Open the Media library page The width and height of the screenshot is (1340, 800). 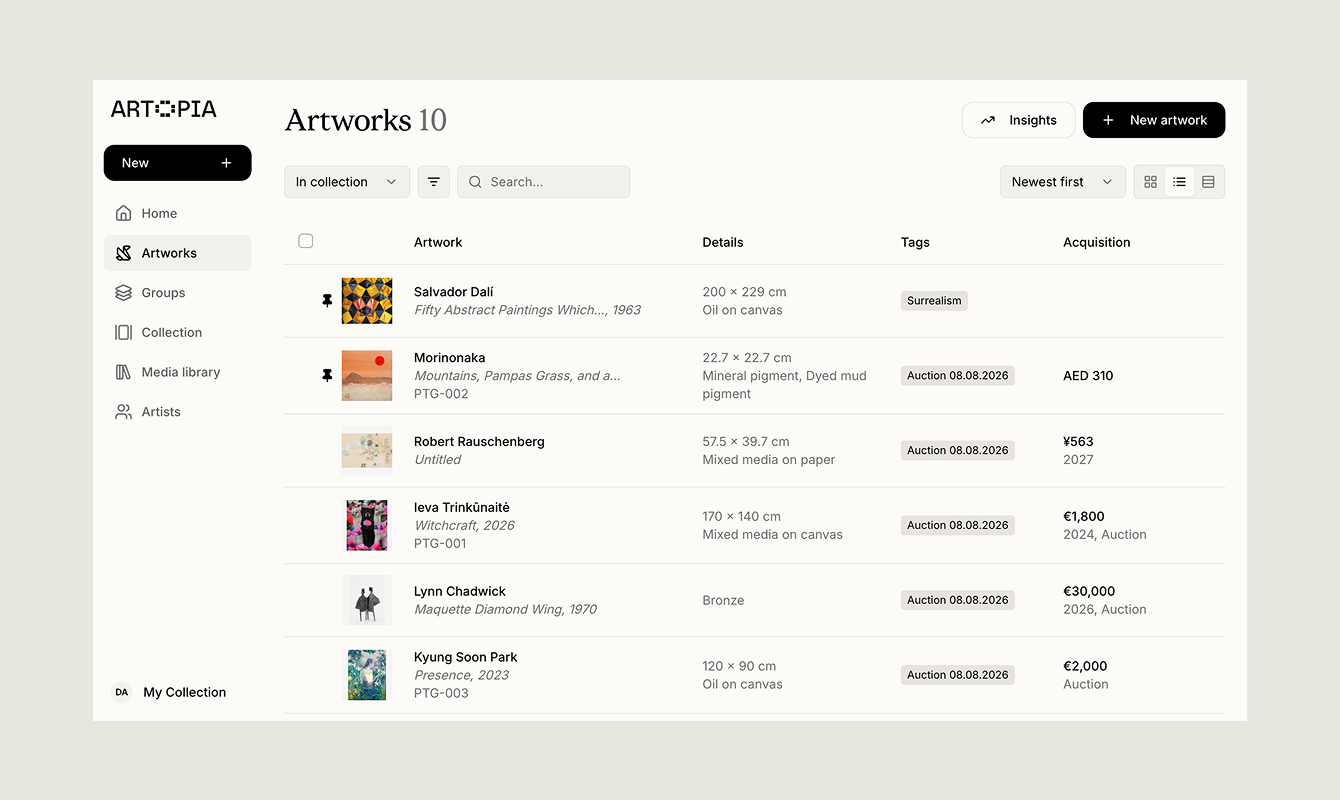pyautogui.click(x=177, y=372)
